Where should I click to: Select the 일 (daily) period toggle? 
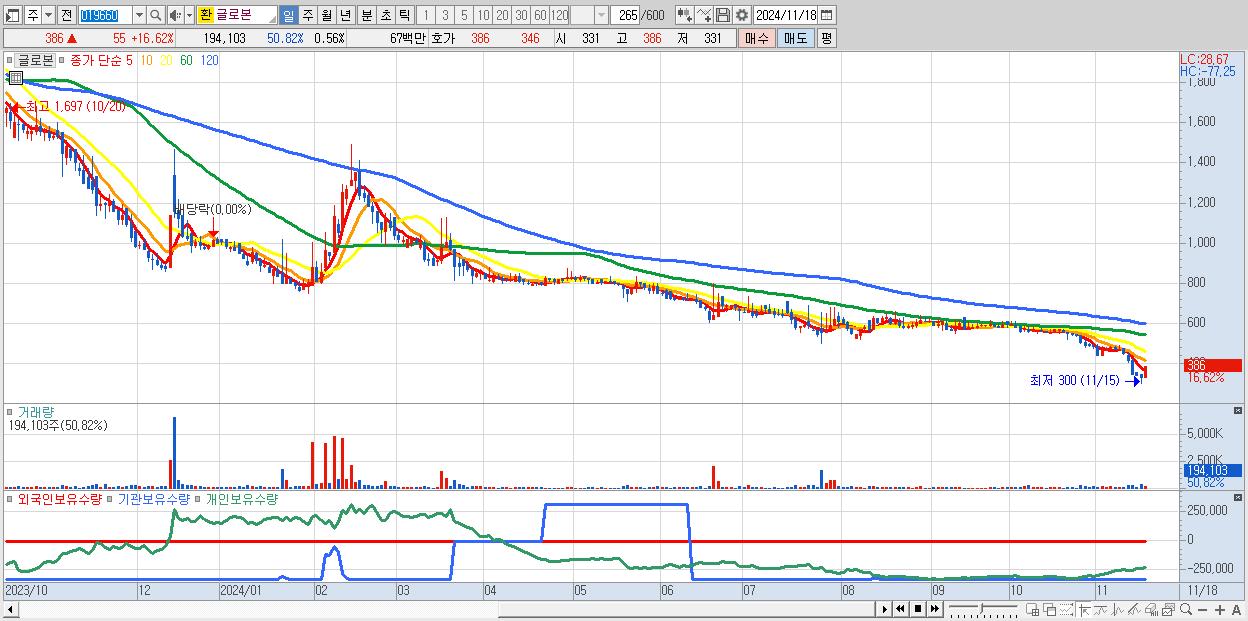click(x=288, y=15)
